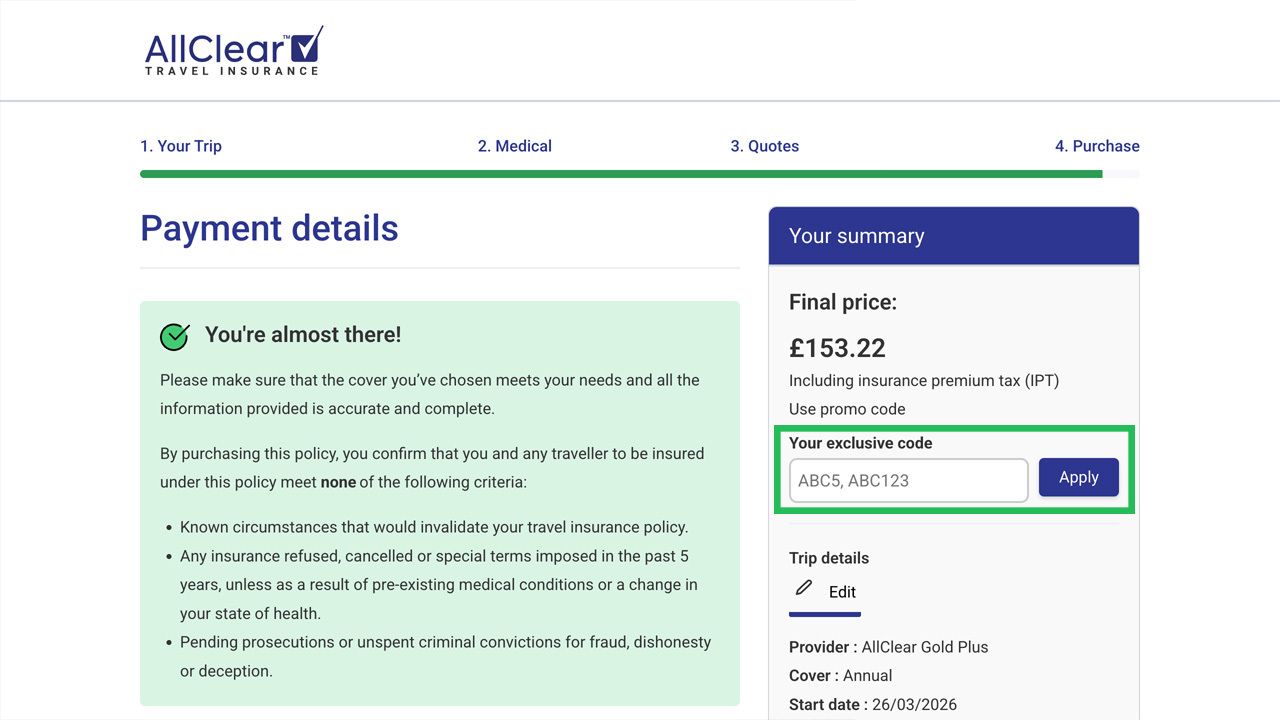Go to the 3. Quotes step
This screenshot has height=720, width=1280.
click(765, 146)
